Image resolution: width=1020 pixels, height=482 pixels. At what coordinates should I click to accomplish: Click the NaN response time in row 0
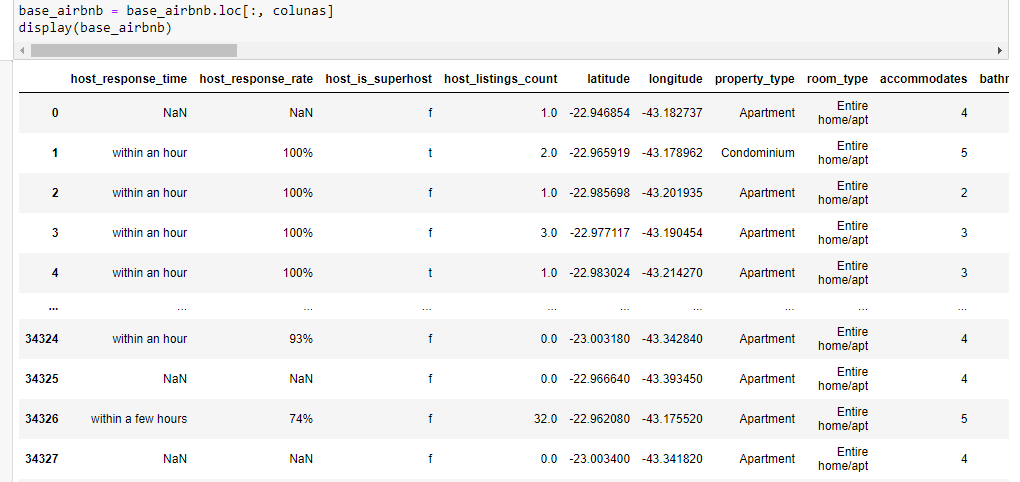pyautogui.click(x=175, y=113)
